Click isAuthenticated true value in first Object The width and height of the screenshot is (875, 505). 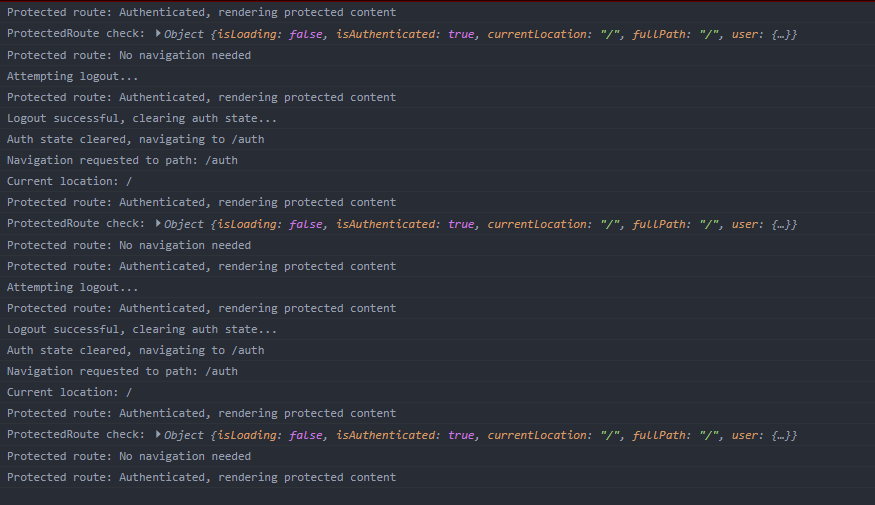461,34
